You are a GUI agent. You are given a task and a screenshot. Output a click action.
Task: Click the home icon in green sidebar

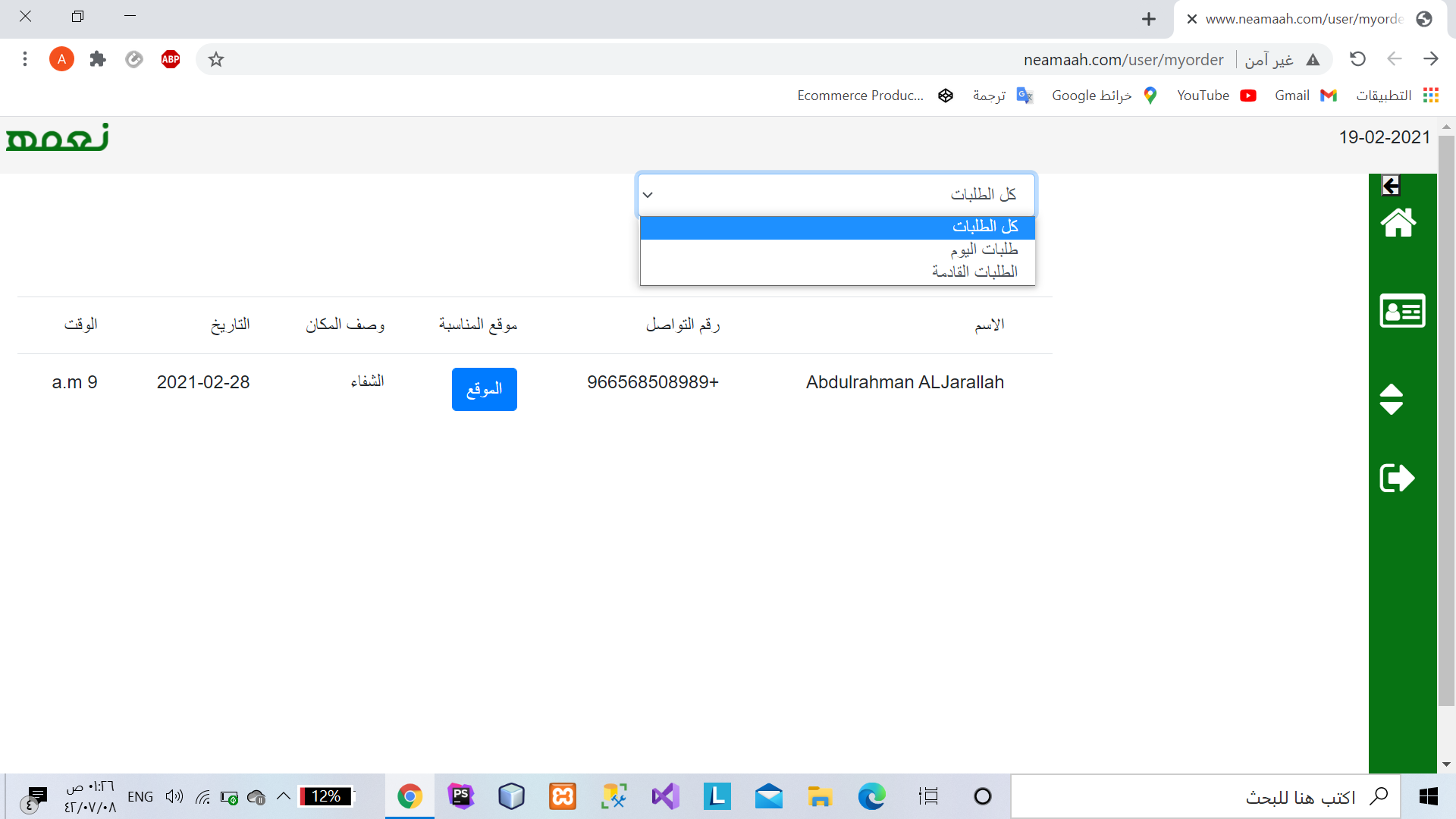pos(1398,222)
